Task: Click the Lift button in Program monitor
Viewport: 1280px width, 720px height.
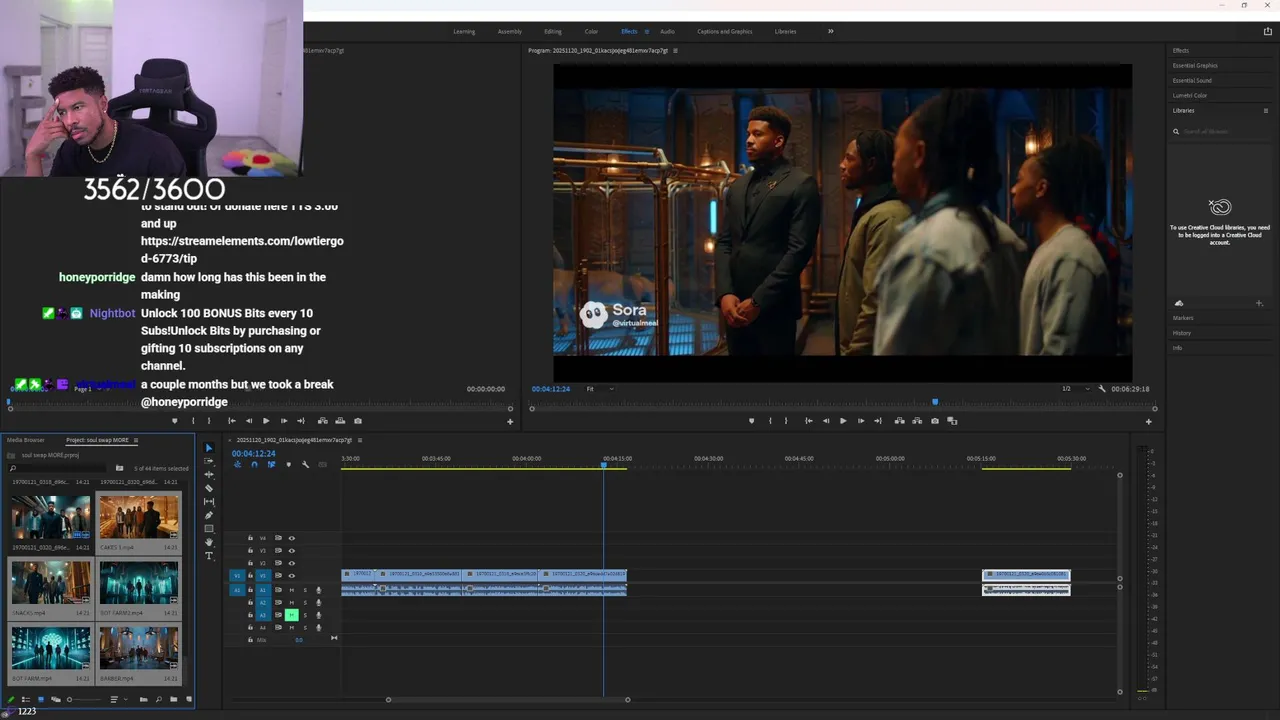Action: 899,421
